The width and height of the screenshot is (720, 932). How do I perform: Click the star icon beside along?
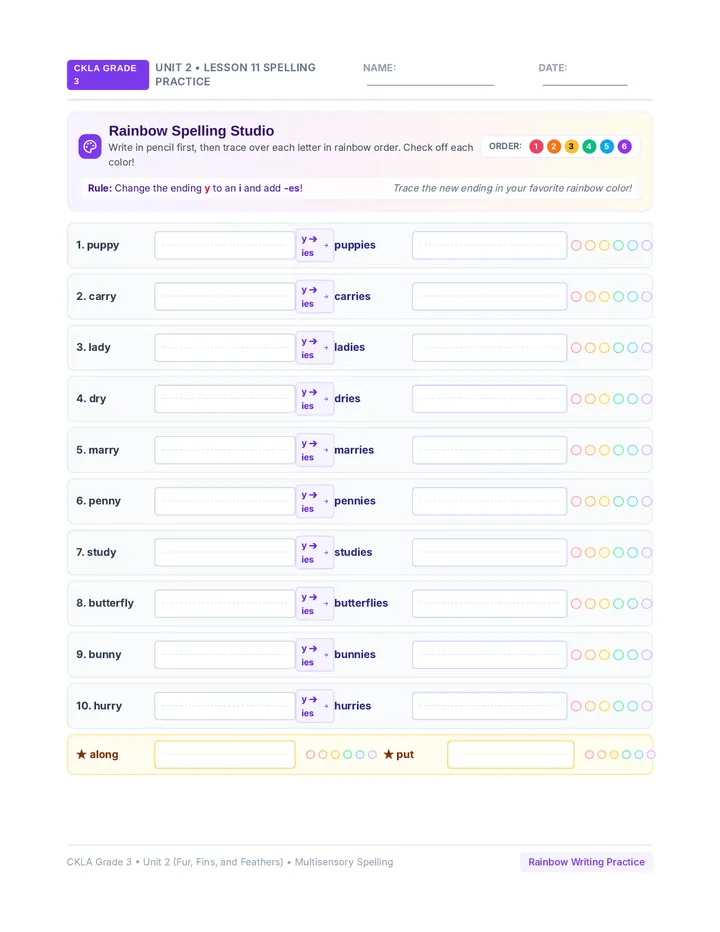coord(81,754)
